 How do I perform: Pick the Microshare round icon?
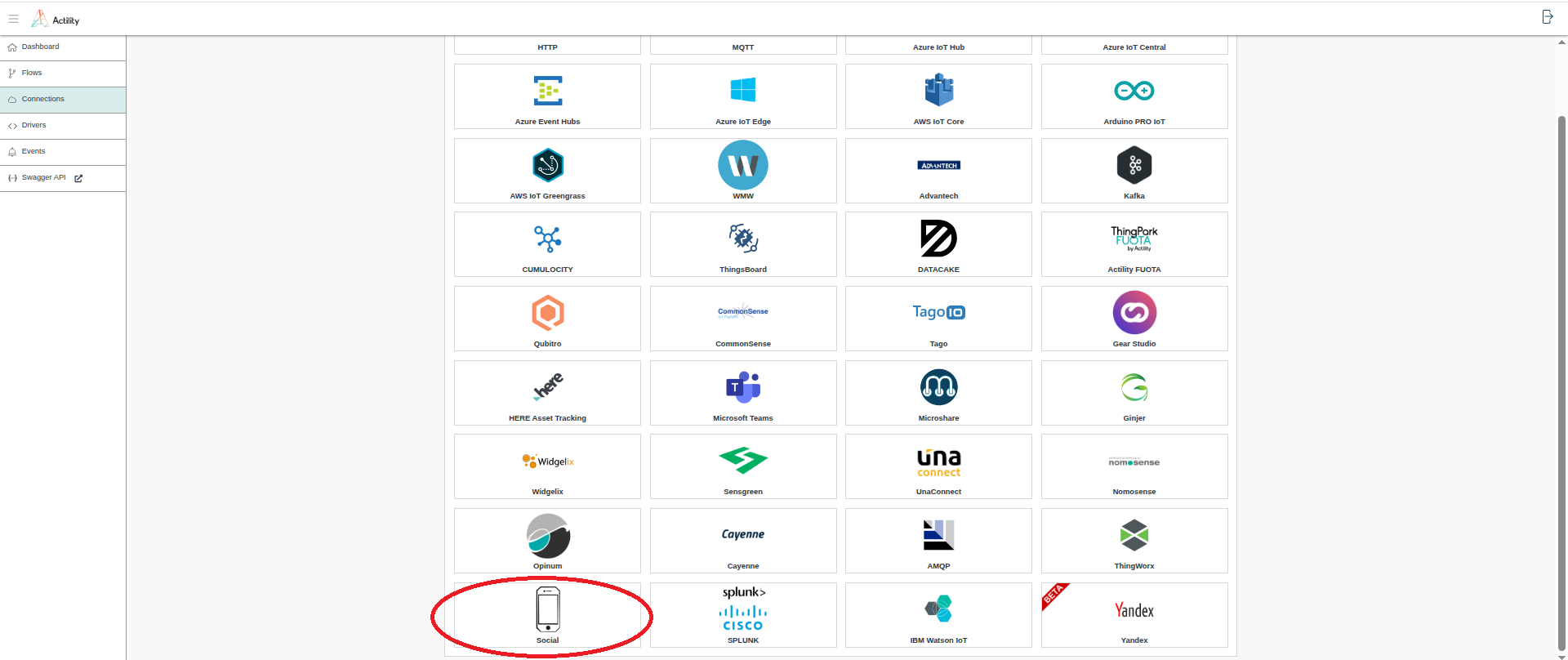[x=938, y=387]
